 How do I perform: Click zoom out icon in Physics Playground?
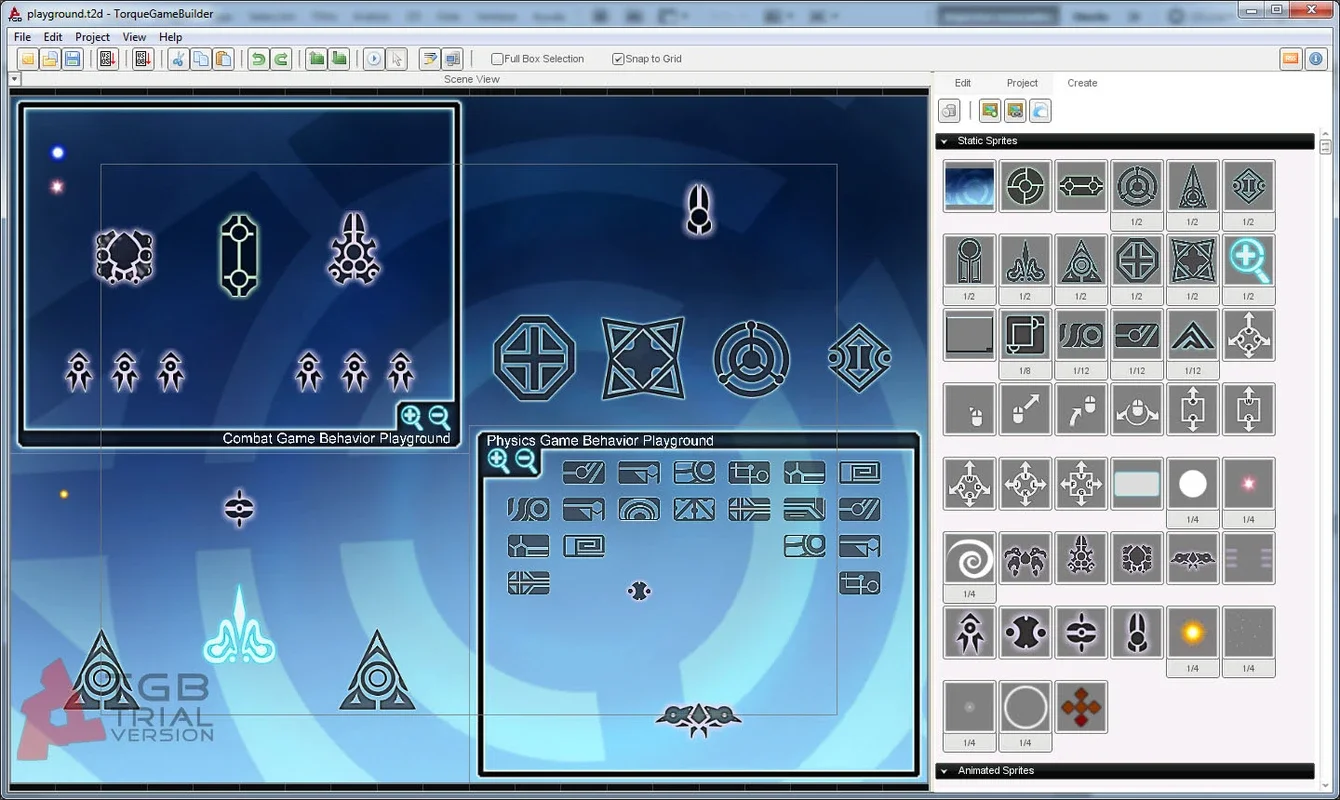pos(525,461)
